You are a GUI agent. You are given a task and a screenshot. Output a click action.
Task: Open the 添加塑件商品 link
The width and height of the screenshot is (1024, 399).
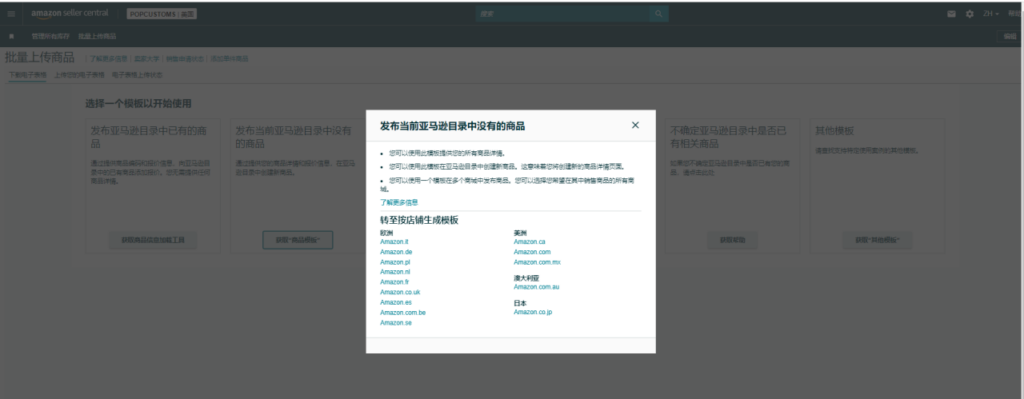(x=229, y=59)
